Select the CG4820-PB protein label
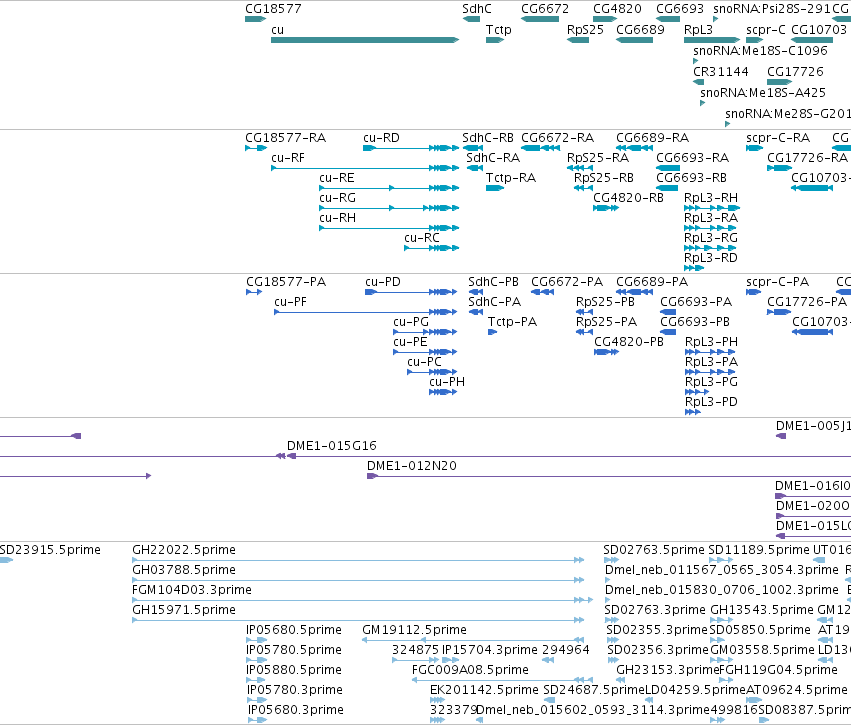851x725 pixels. [x=629, y=342]
